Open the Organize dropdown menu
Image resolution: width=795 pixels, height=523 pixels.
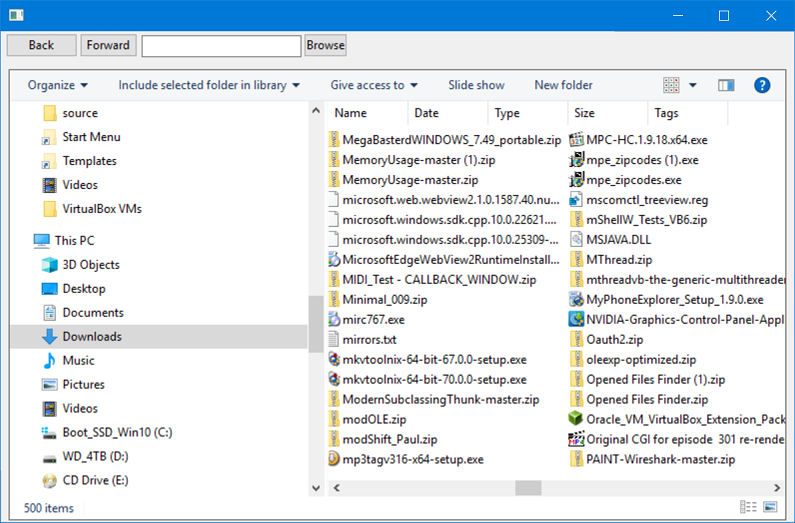click(57, 85)
